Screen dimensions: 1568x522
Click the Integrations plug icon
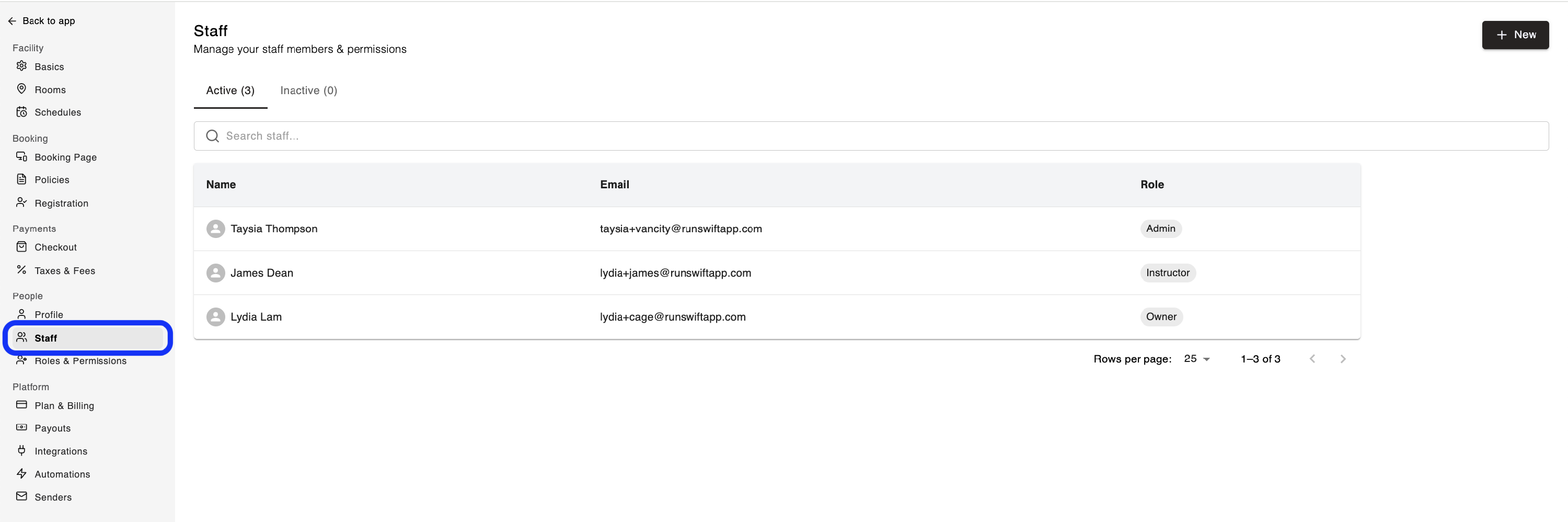[x=22, y=451]
